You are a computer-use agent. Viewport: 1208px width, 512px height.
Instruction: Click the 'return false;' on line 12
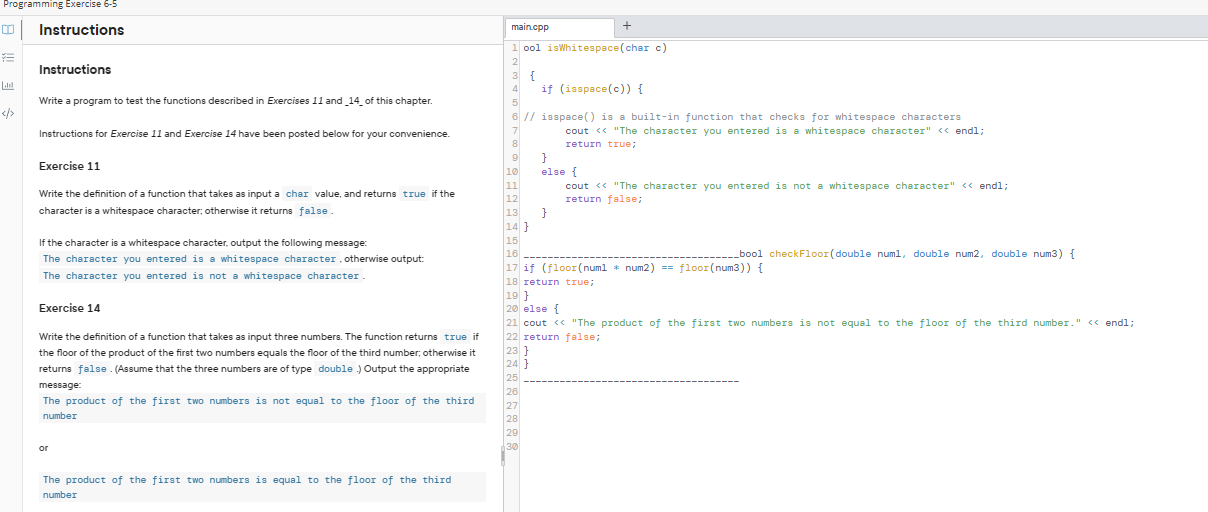[x=603, y=199]
